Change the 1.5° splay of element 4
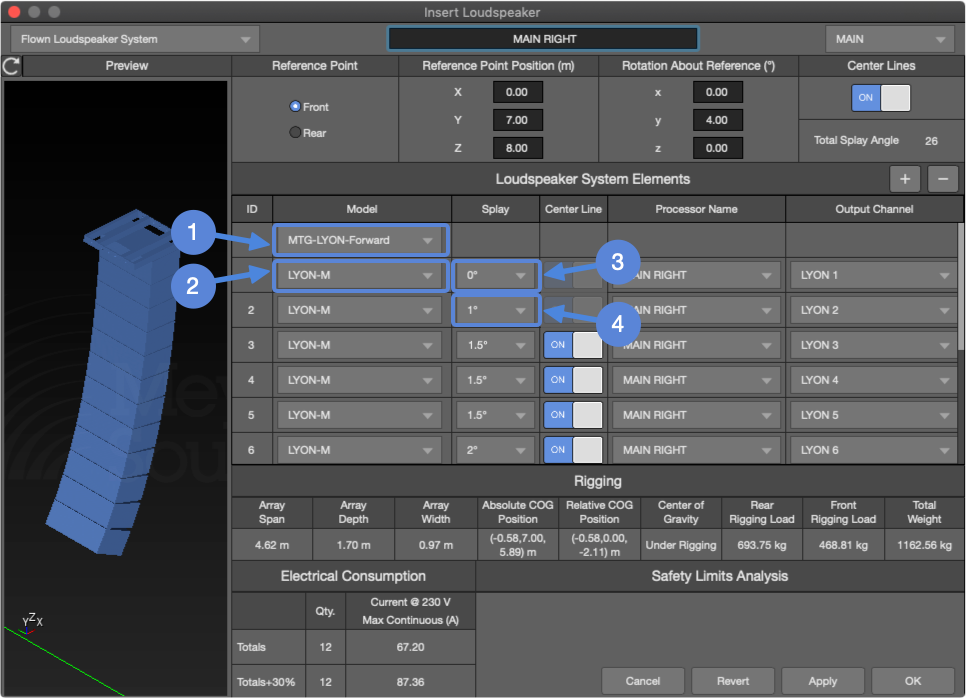 [496, 381]
